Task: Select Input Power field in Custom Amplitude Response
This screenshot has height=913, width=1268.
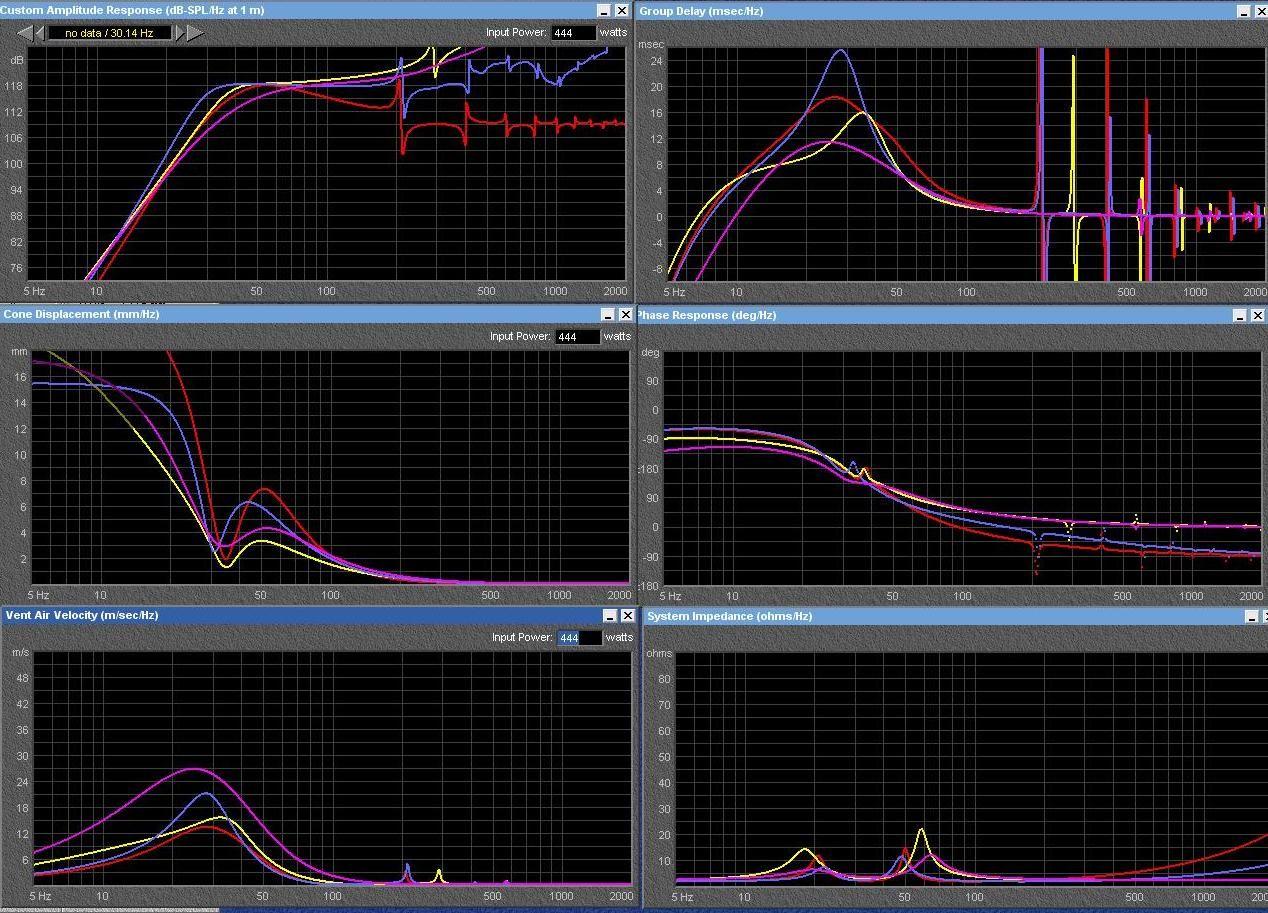Action: 574,33
